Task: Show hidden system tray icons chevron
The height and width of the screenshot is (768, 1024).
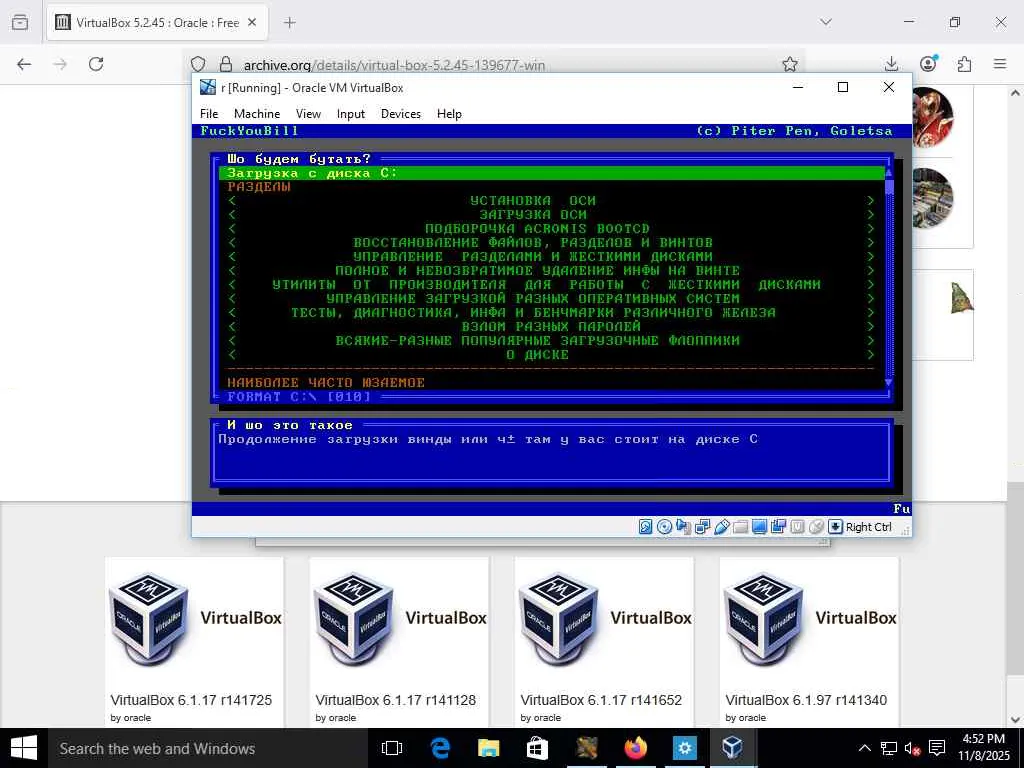Action: pyautogui.click(x=864, y=748)
